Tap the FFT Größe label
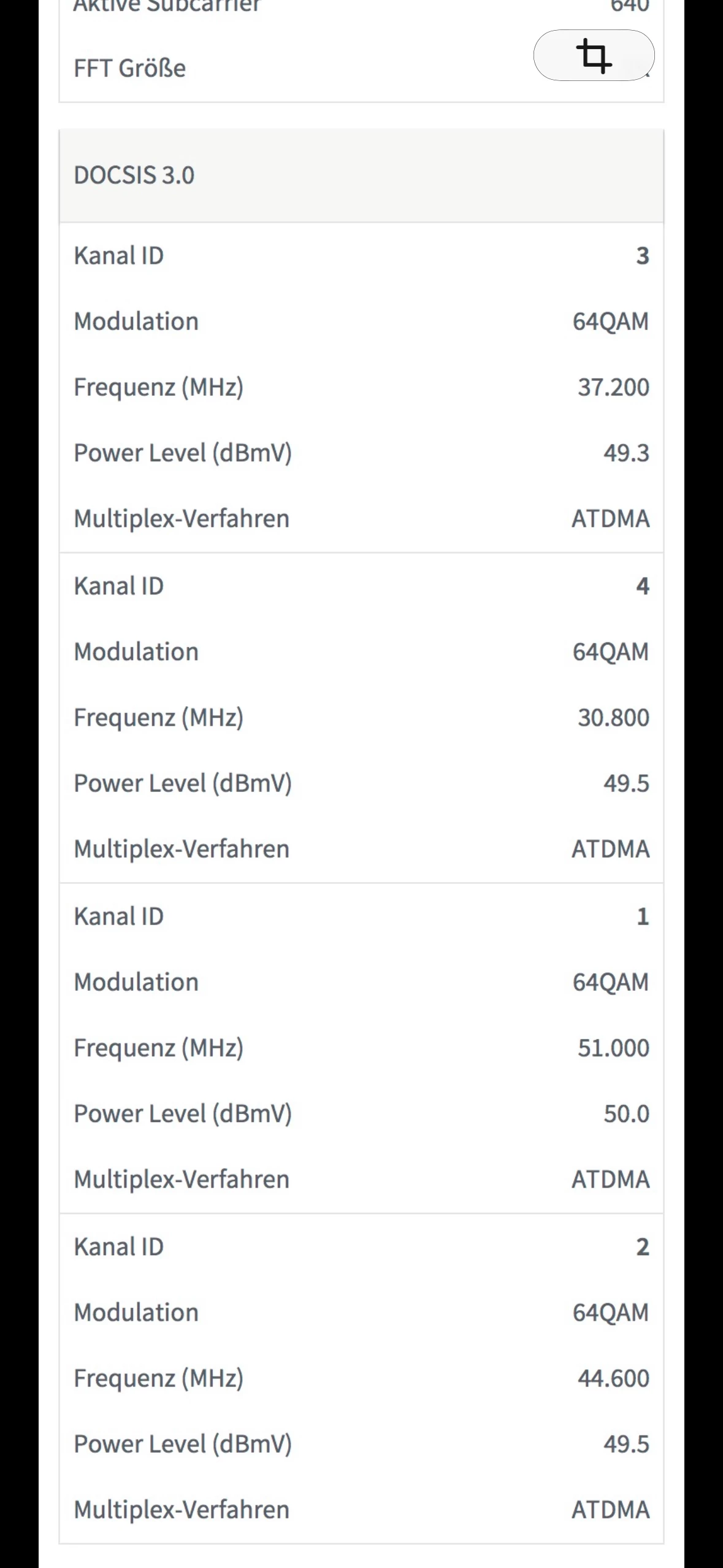 click(129, 68)
